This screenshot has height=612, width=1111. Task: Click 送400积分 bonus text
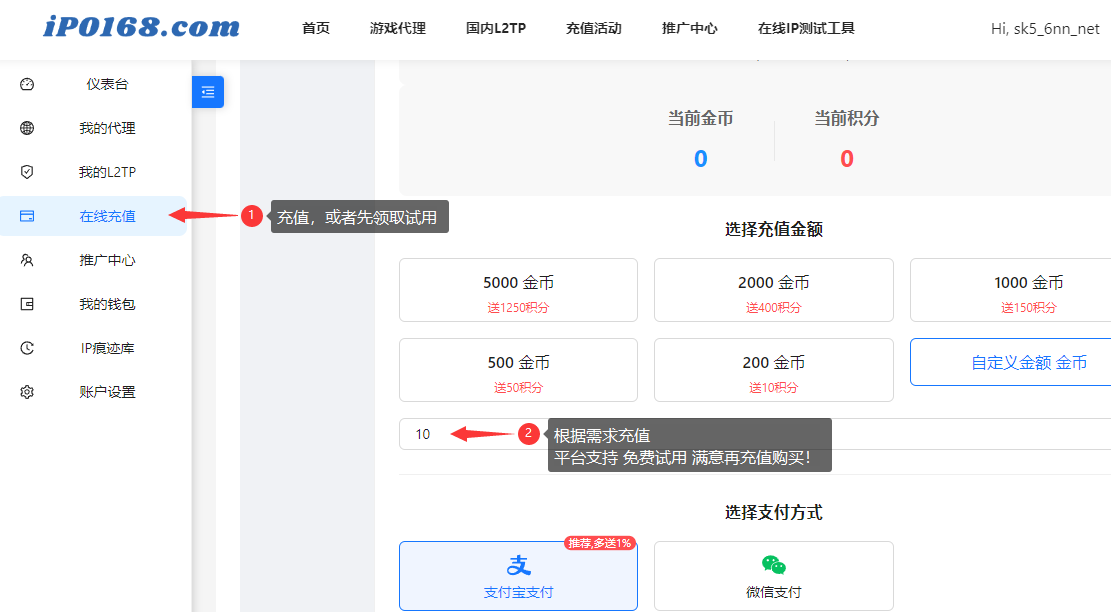pyautogui.click(x=774, y=307)
